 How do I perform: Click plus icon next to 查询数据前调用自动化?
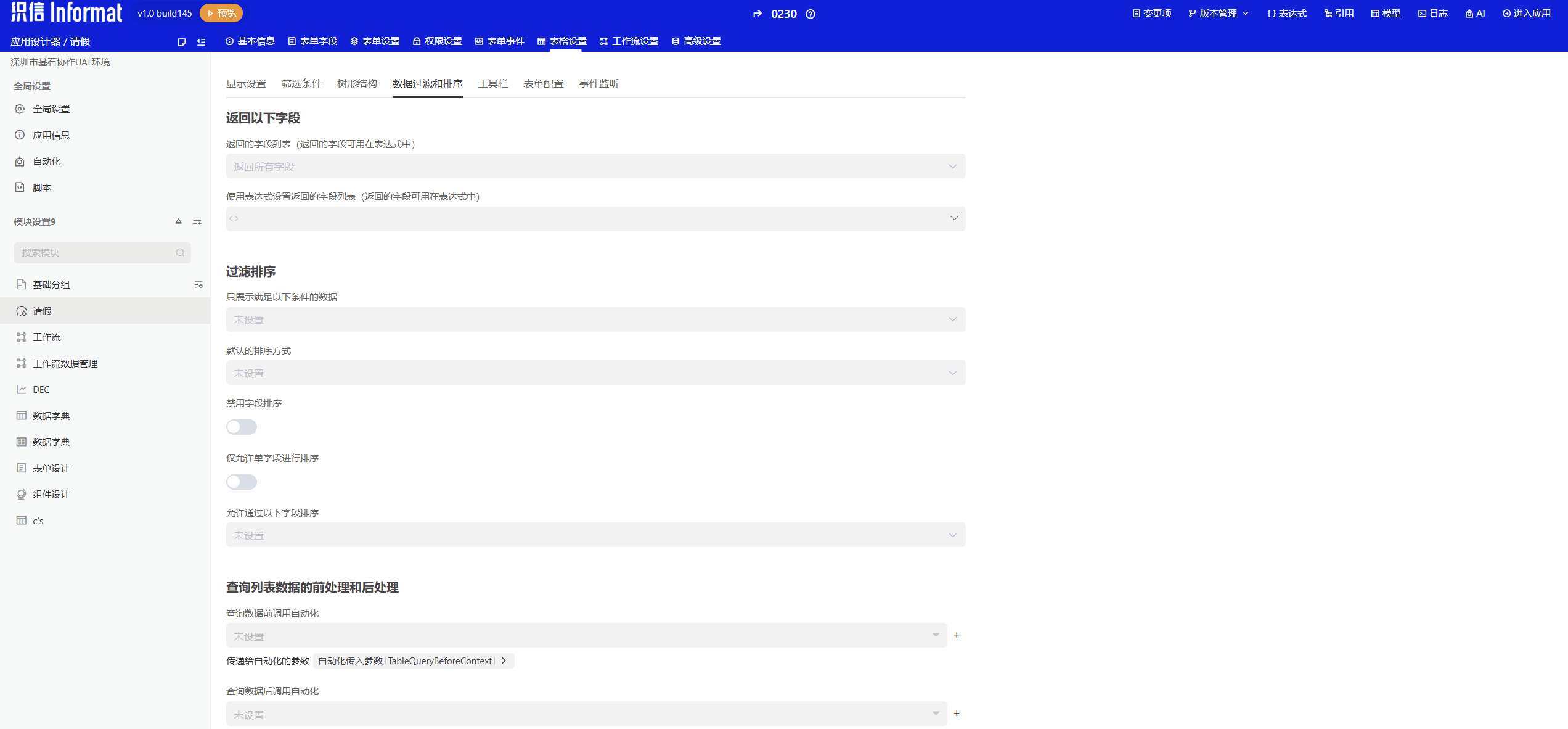pos(957,635)
